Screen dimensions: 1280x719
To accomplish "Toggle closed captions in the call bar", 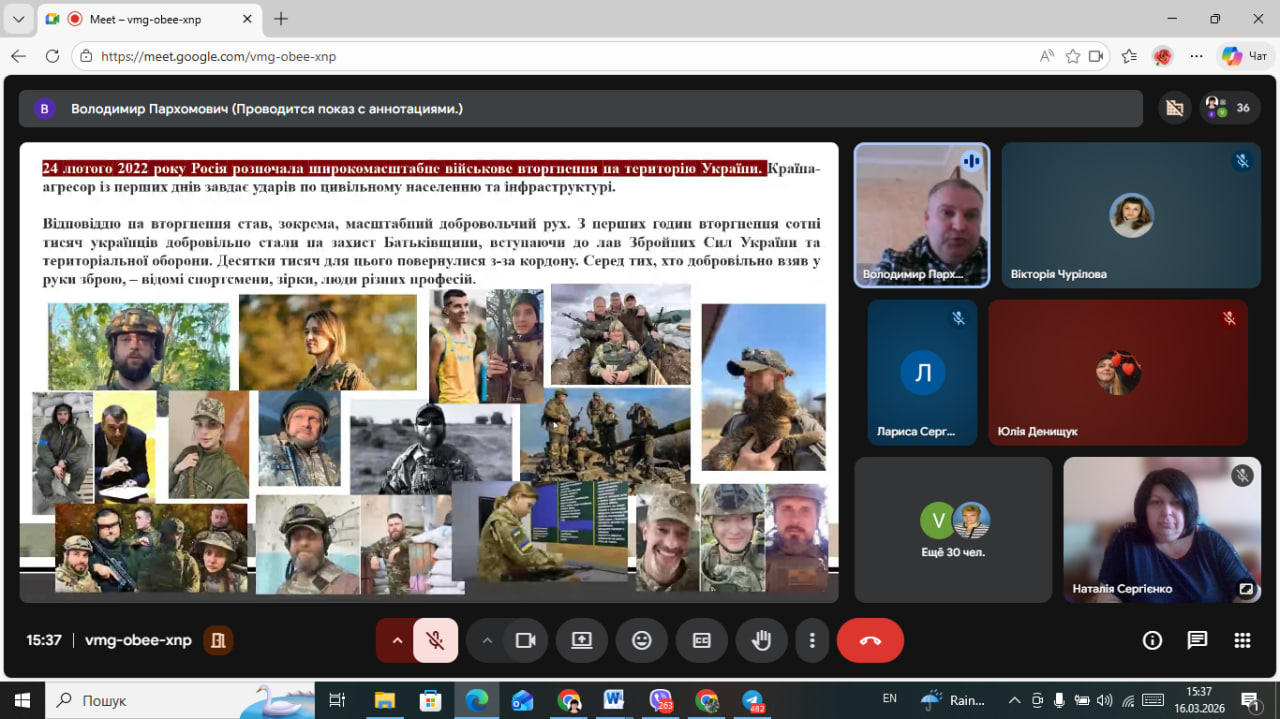I will click(x=702, y=641).
